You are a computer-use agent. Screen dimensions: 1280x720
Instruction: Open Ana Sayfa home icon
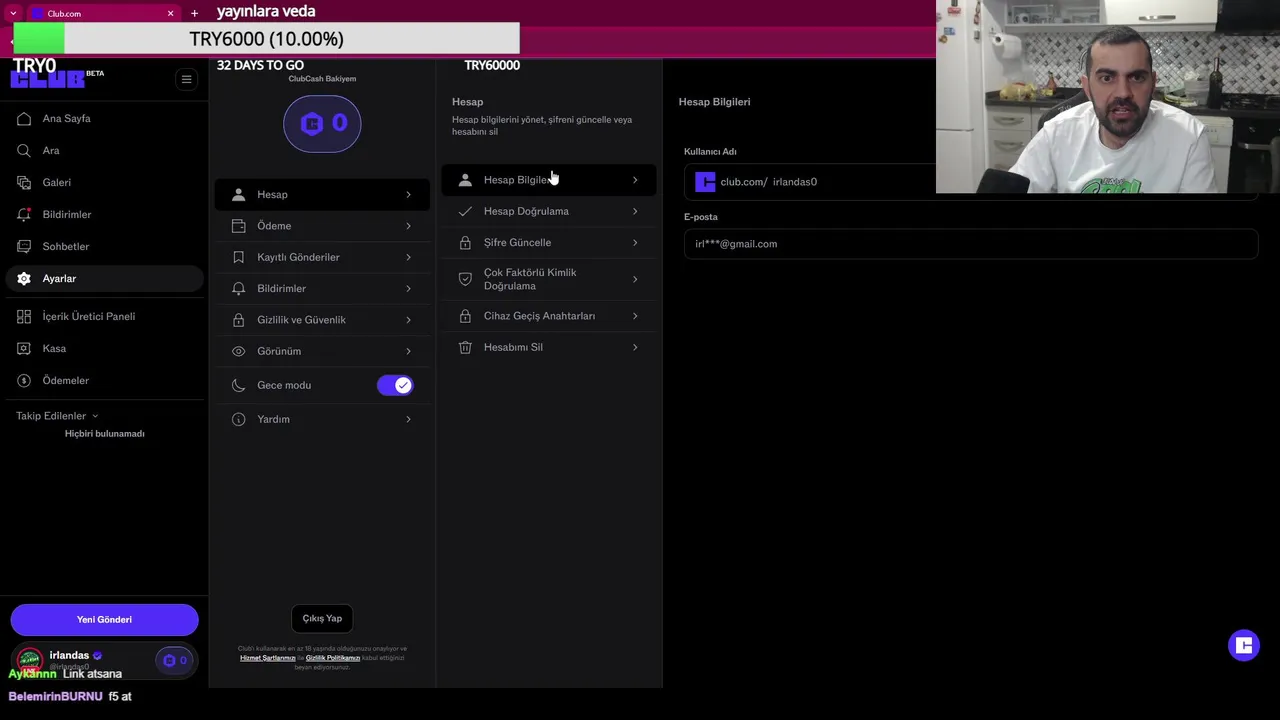click(23, 118)
